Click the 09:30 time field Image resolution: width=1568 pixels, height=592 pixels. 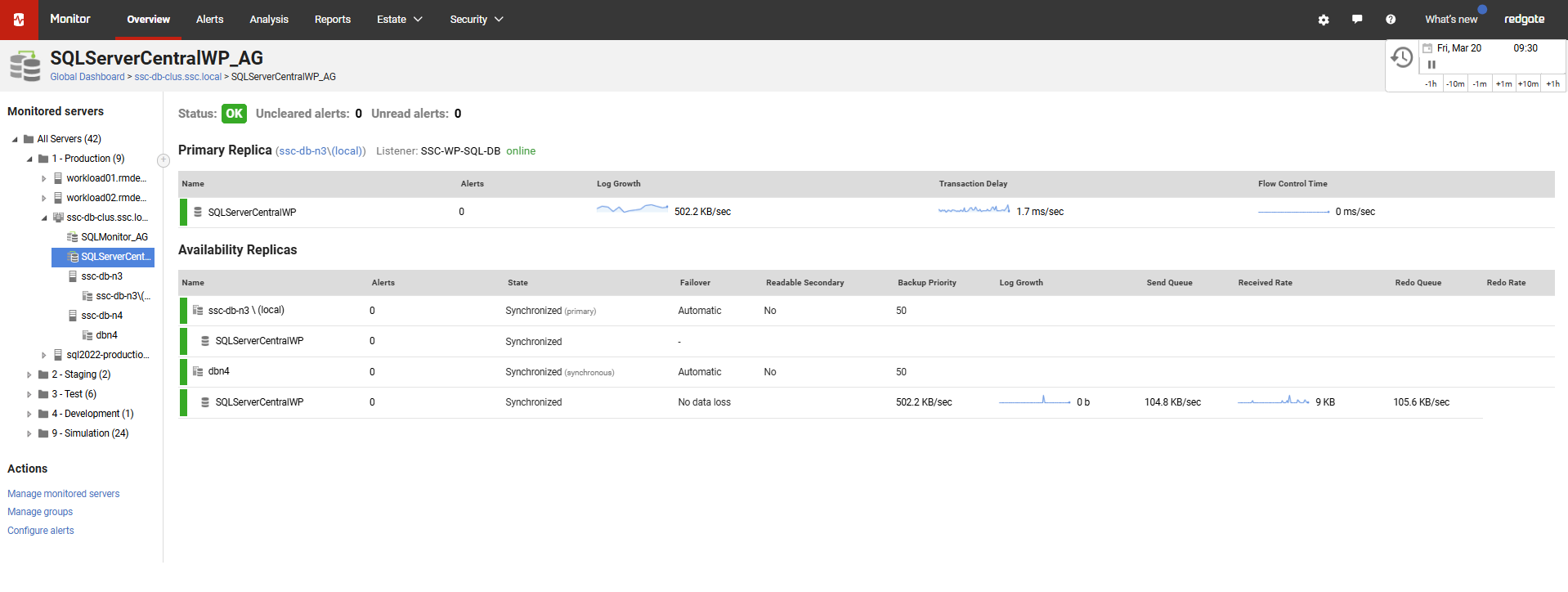point(1525,48)
